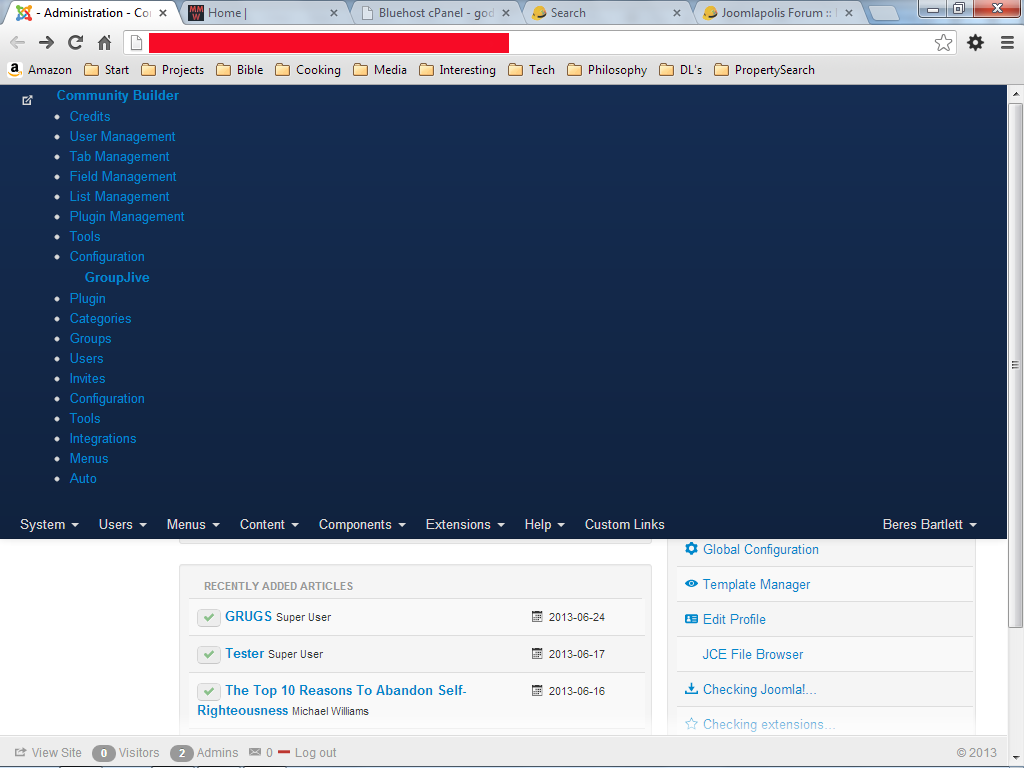Viewport: 1024px width, 768px height.
Task: Open Custom Links menu item
Action: pos(624,524)
